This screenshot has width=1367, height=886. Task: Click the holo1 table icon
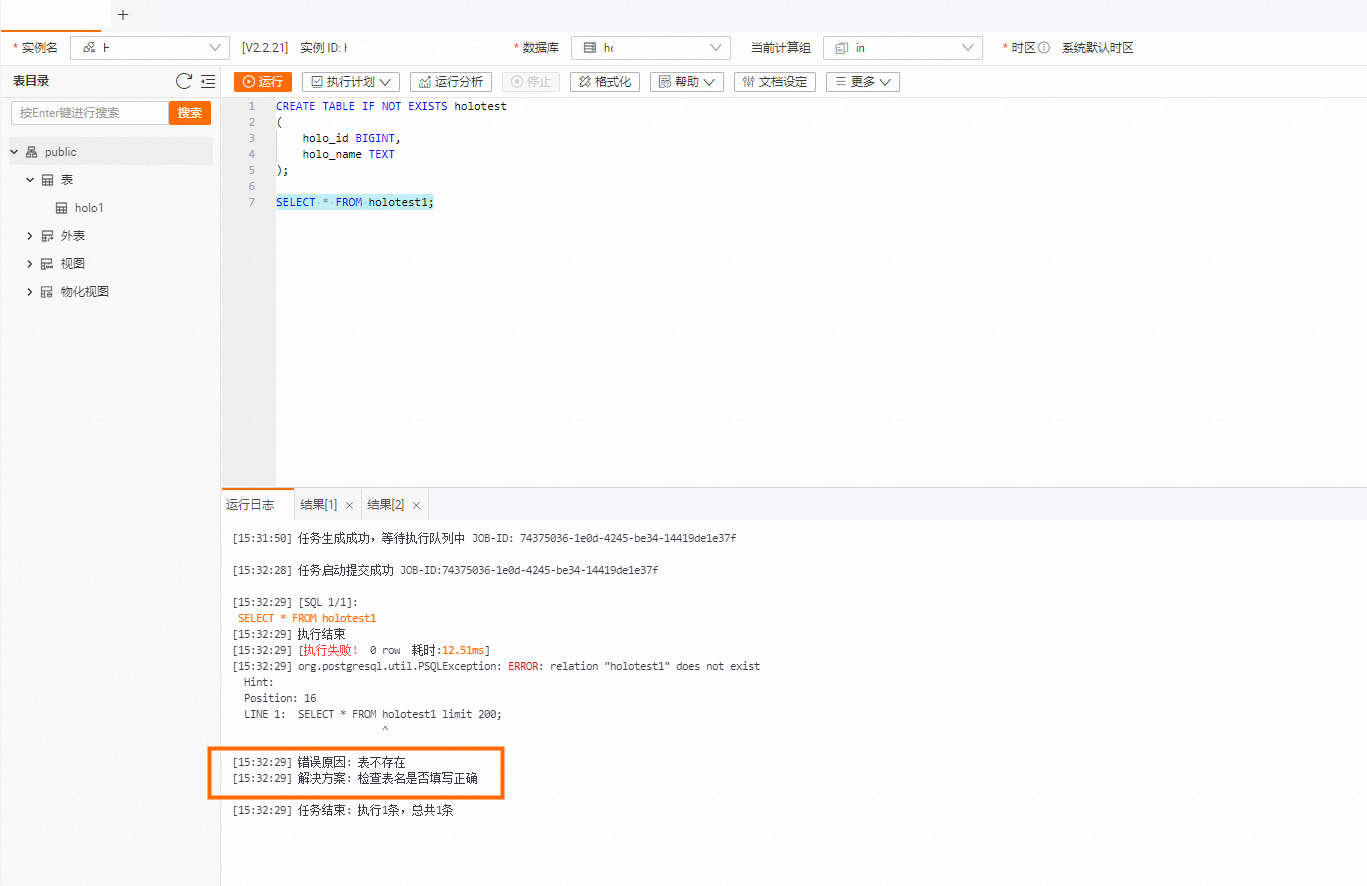(x=61, y=208)
